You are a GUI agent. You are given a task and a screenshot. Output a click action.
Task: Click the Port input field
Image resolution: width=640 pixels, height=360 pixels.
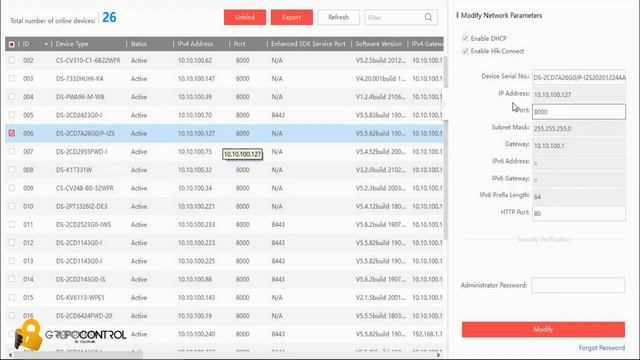click(579, 111)
